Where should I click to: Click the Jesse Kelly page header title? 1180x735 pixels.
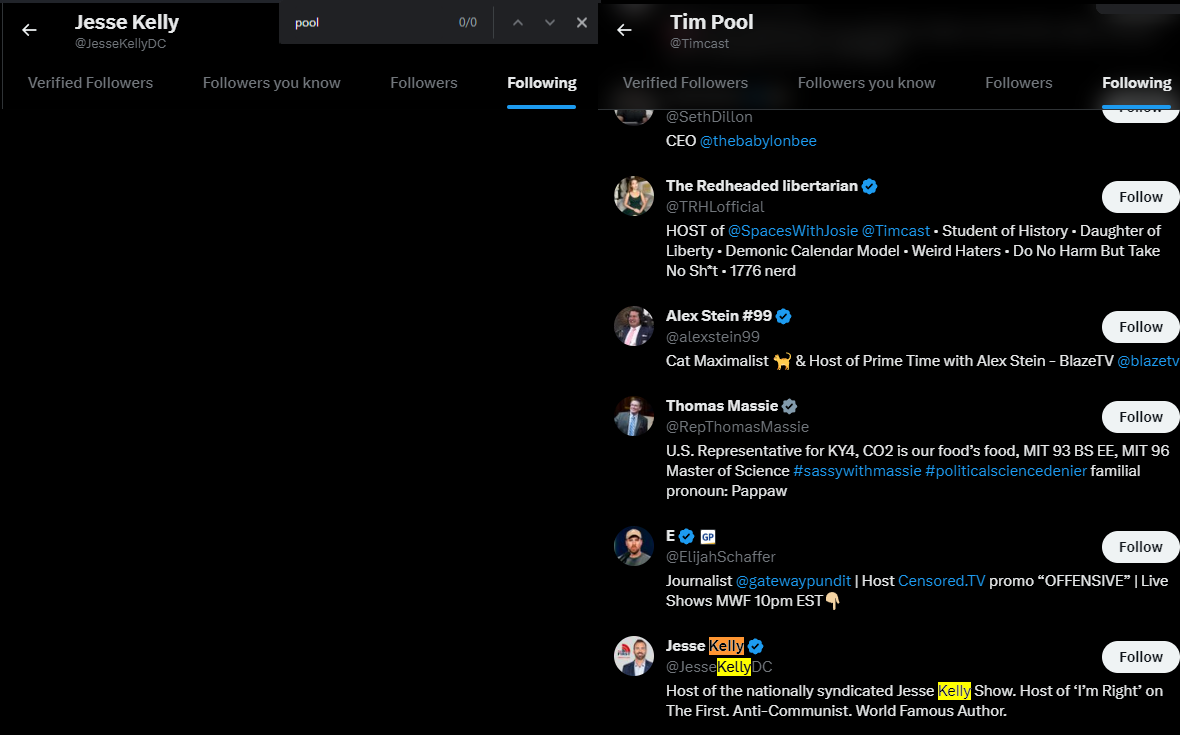point(126,23)
